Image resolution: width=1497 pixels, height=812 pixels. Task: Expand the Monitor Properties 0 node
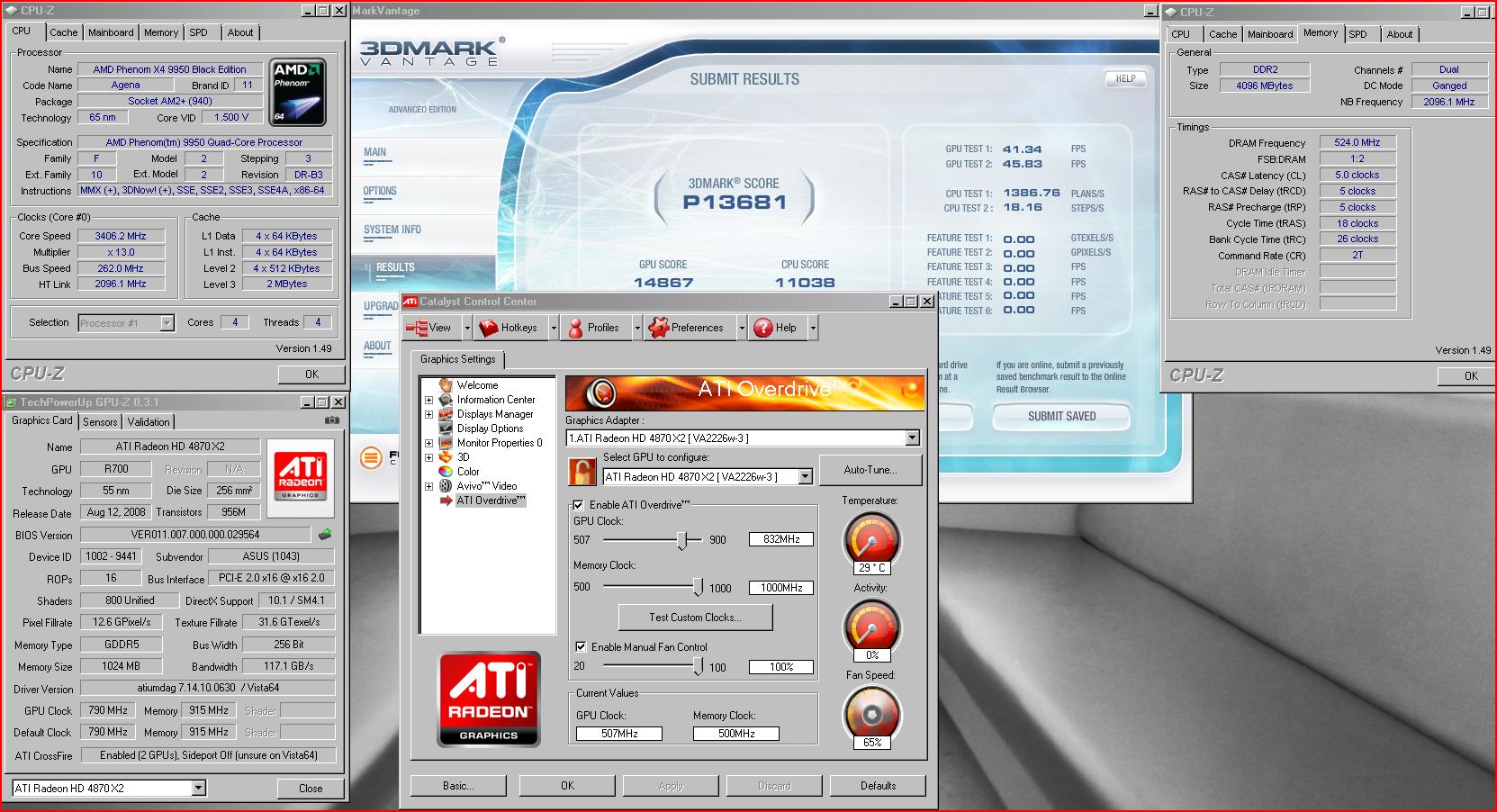pyautogui.click(x=429, y=443)
